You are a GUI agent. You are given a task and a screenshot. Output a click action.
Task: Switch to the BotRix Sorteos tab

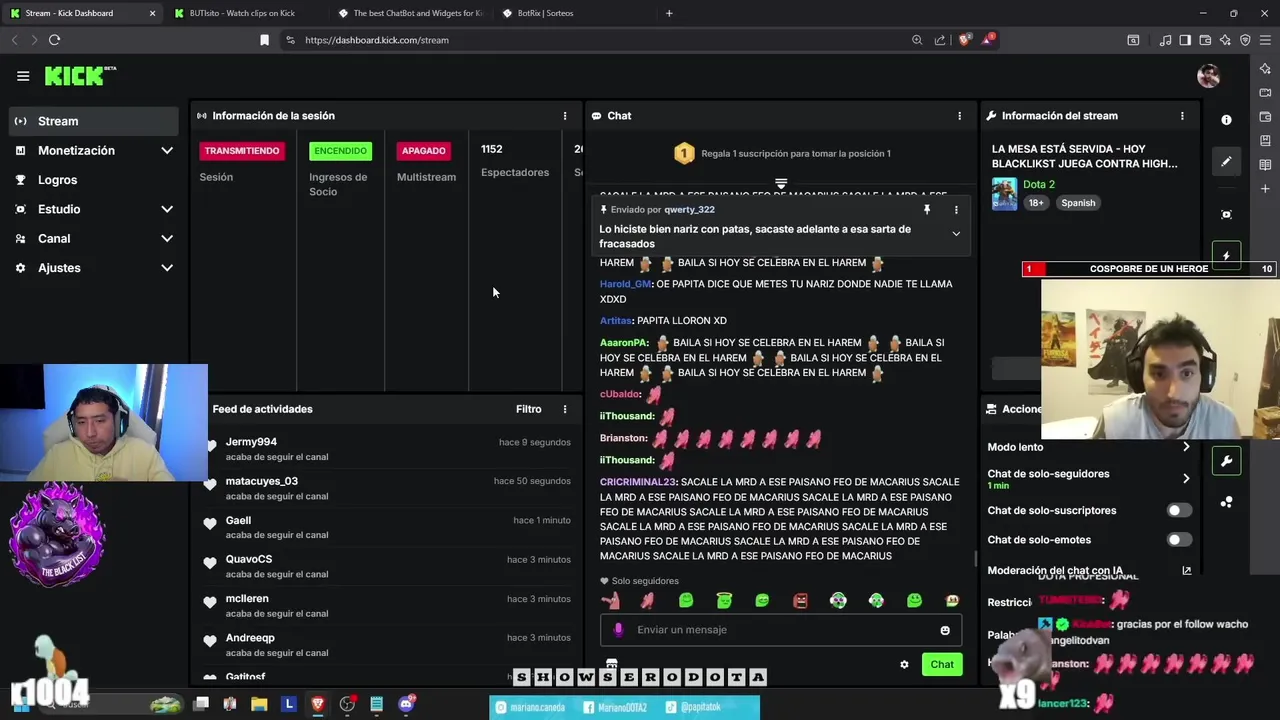pos(574,13)
